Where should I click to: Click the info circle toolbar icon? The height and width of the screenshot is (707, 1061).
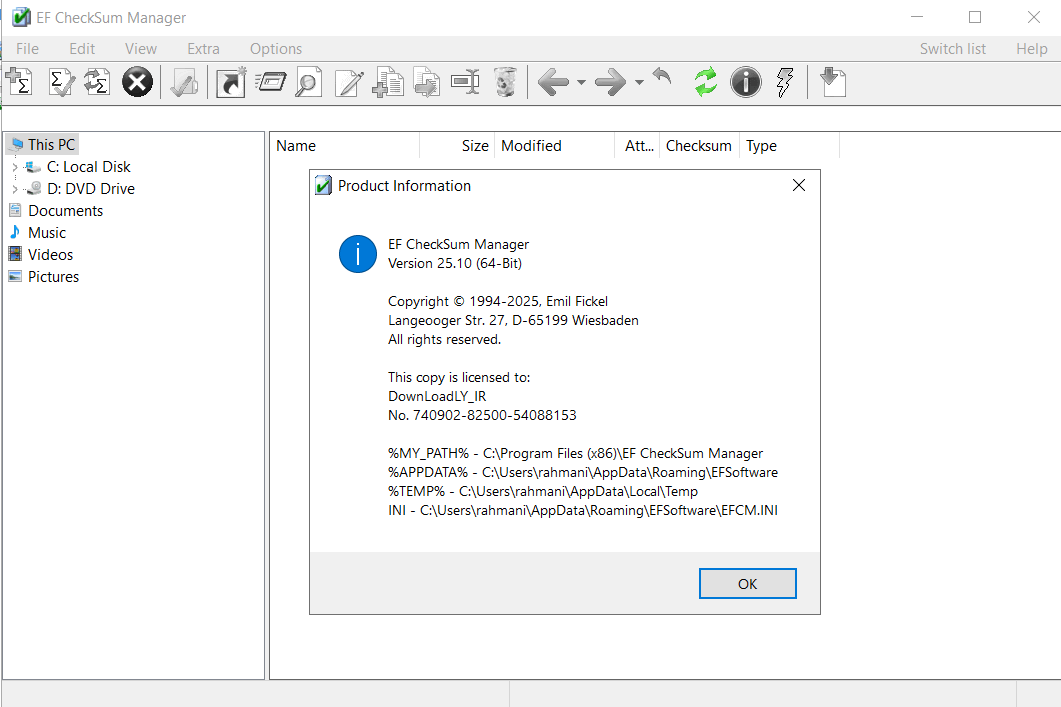(746, 82)
